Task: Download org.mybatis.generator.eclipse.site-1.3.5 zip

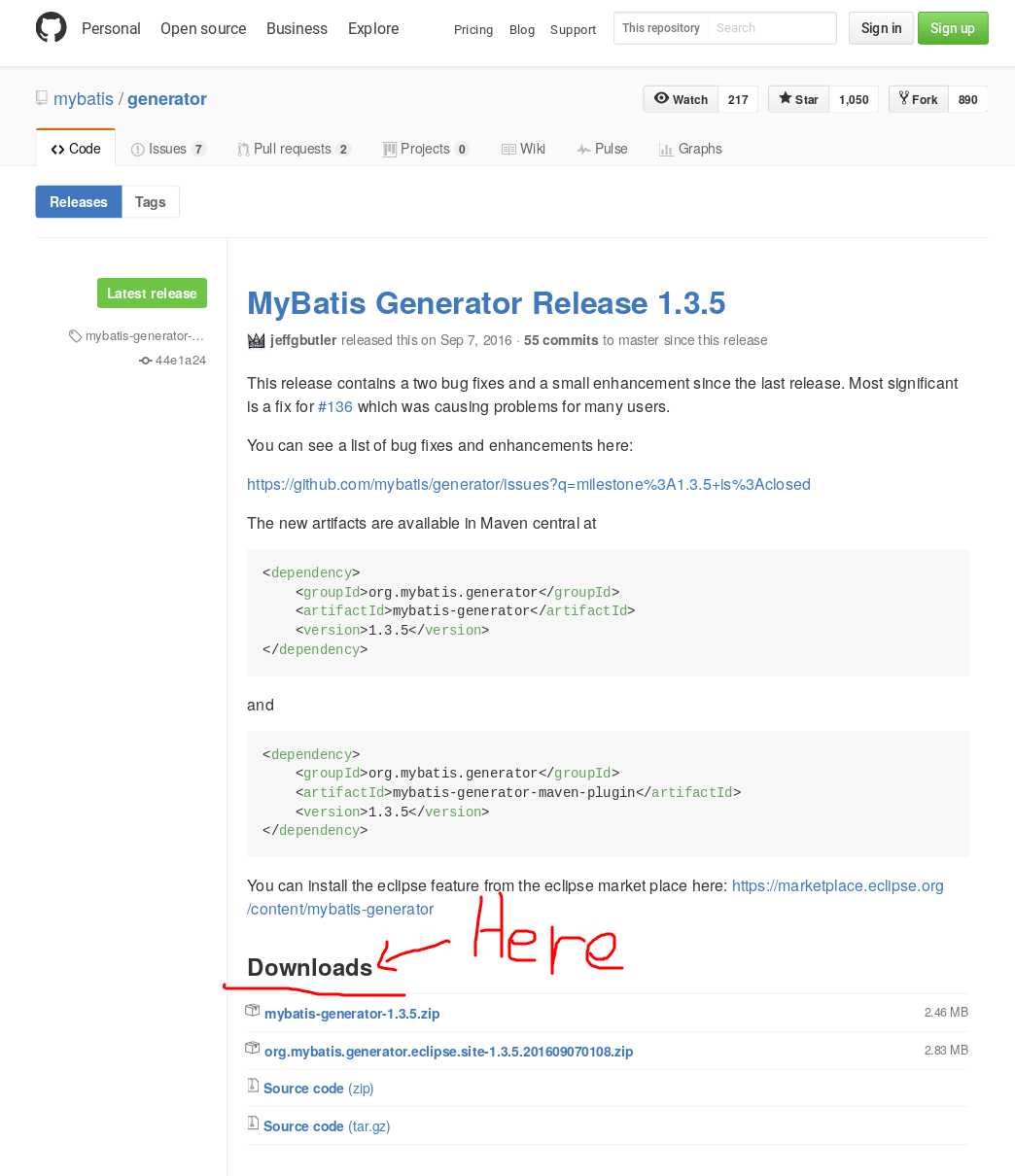Action: tap(448, 1052)
